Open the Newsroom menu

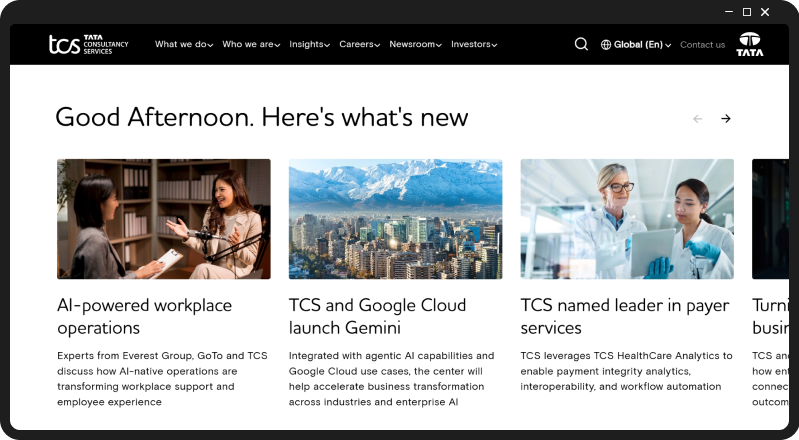[x=415, y=44]
